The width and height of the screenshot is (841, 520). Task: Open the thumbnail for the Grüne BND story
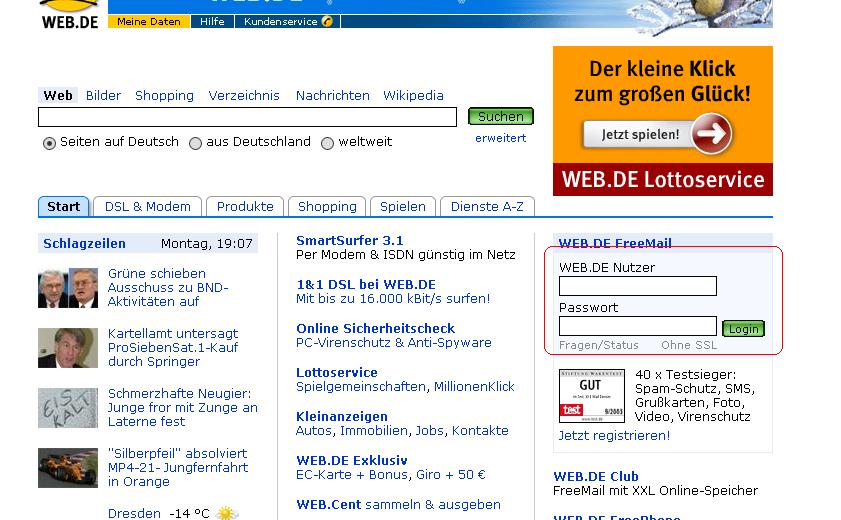[x=68, y=288]
